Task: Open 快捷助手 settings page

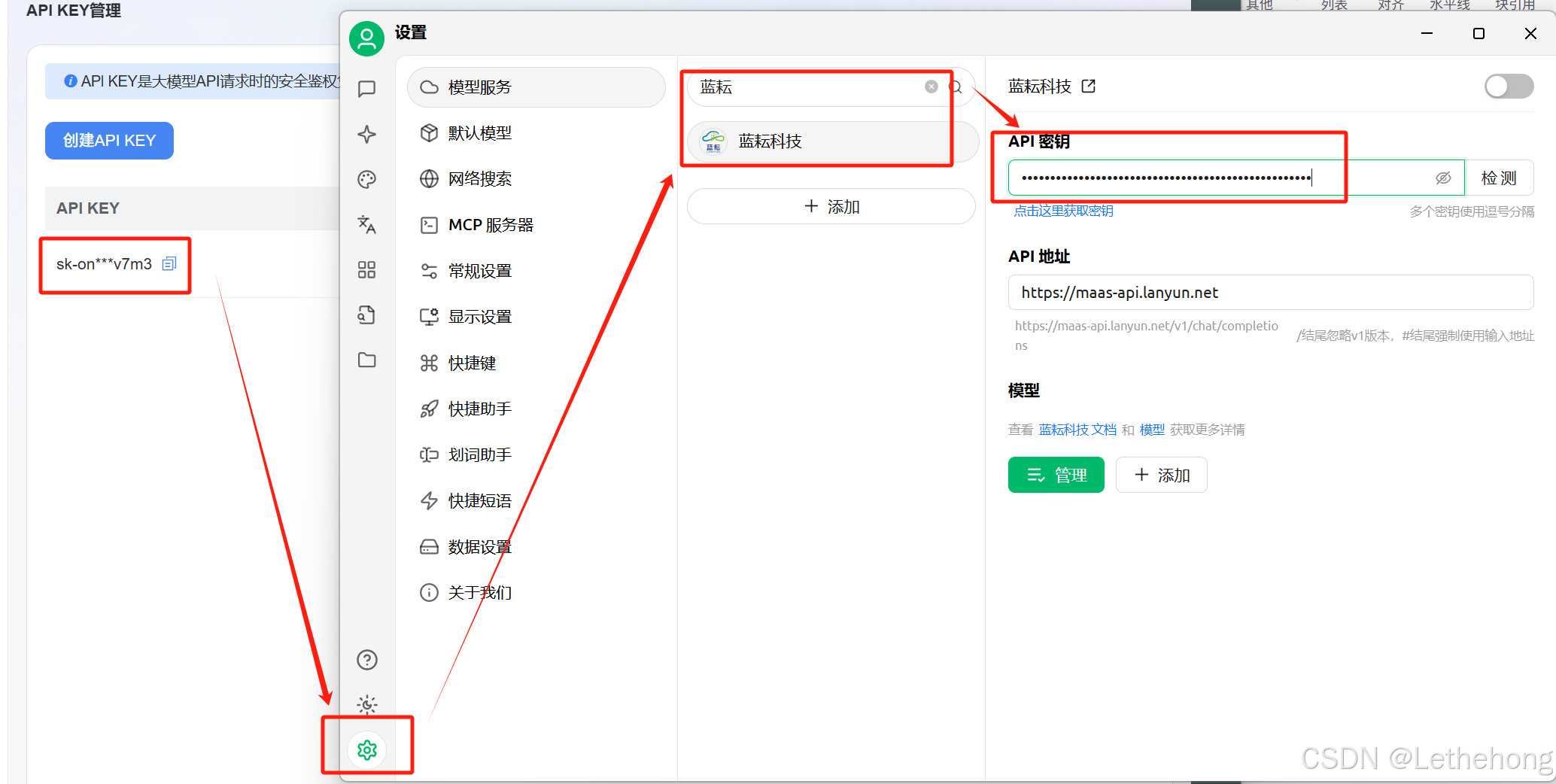Action: click(x=536, y=409)
